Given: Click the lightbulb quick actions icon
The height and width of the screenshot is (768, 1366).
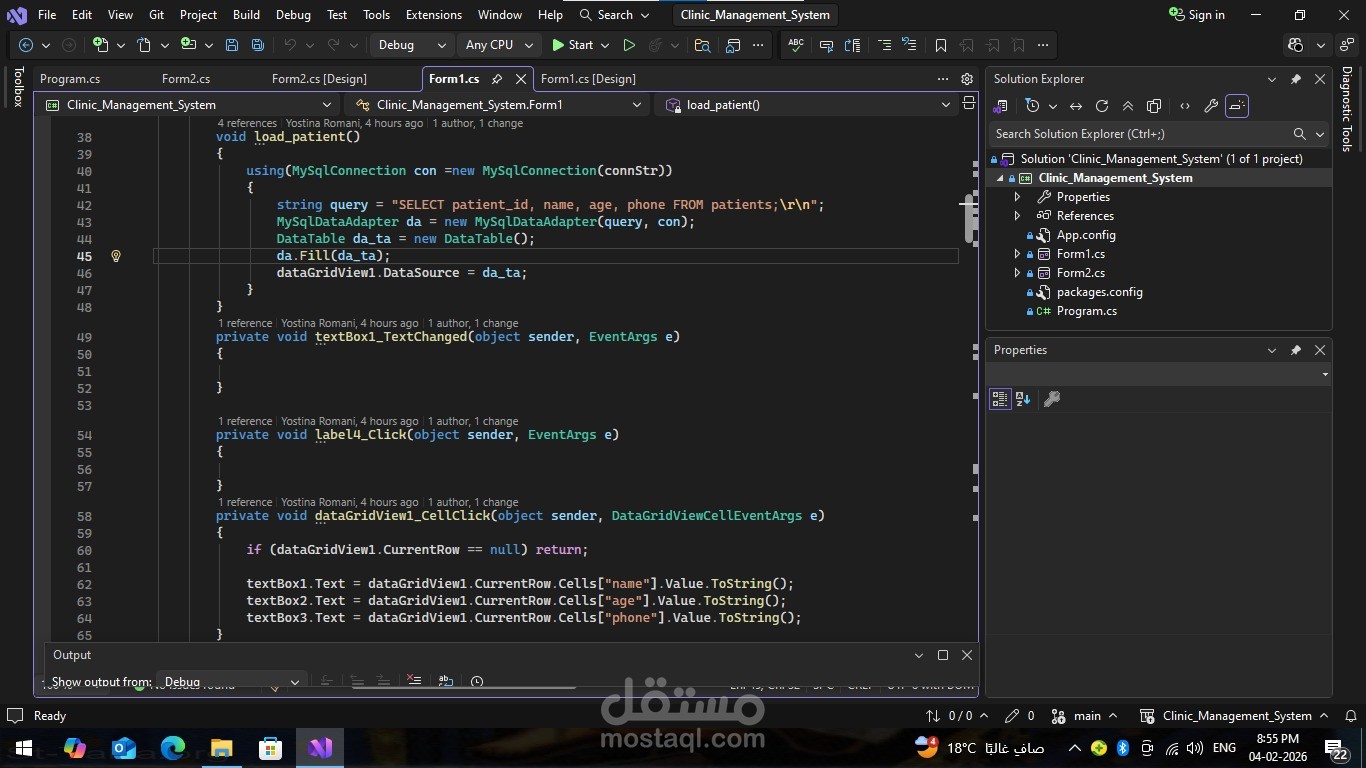Looking at the screenshot, I should click(116, 256).
